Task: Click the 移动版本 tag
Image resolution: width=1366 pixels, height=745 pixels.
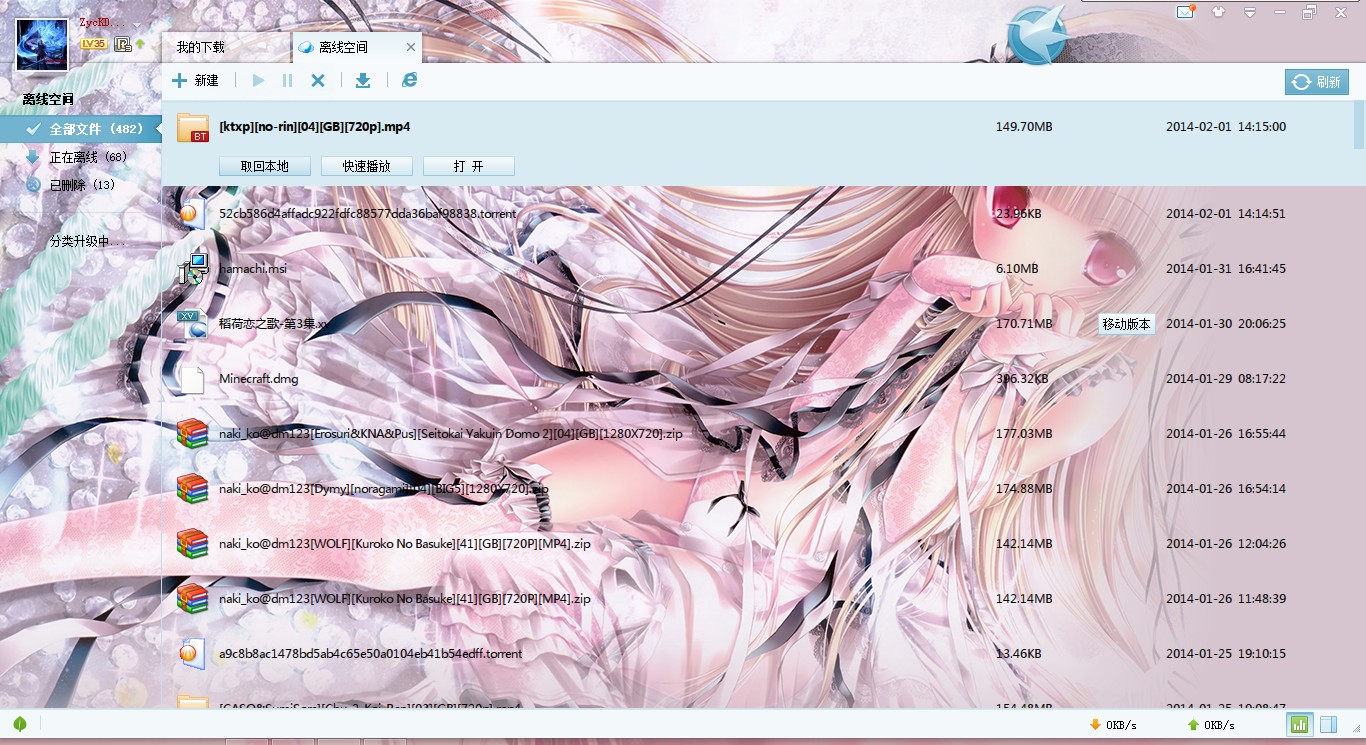Action: tap(1126, 324)
